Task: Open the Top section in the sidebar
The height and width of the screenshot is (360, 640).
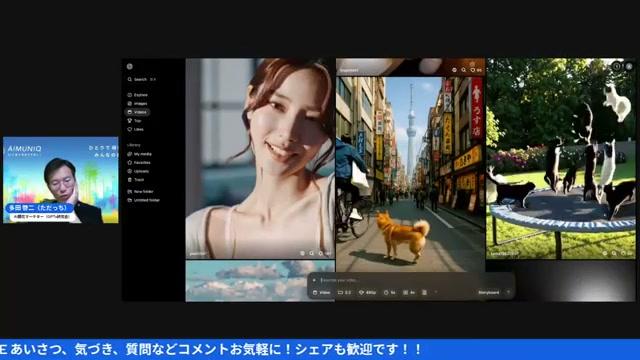Action: (x=135, y=121)
